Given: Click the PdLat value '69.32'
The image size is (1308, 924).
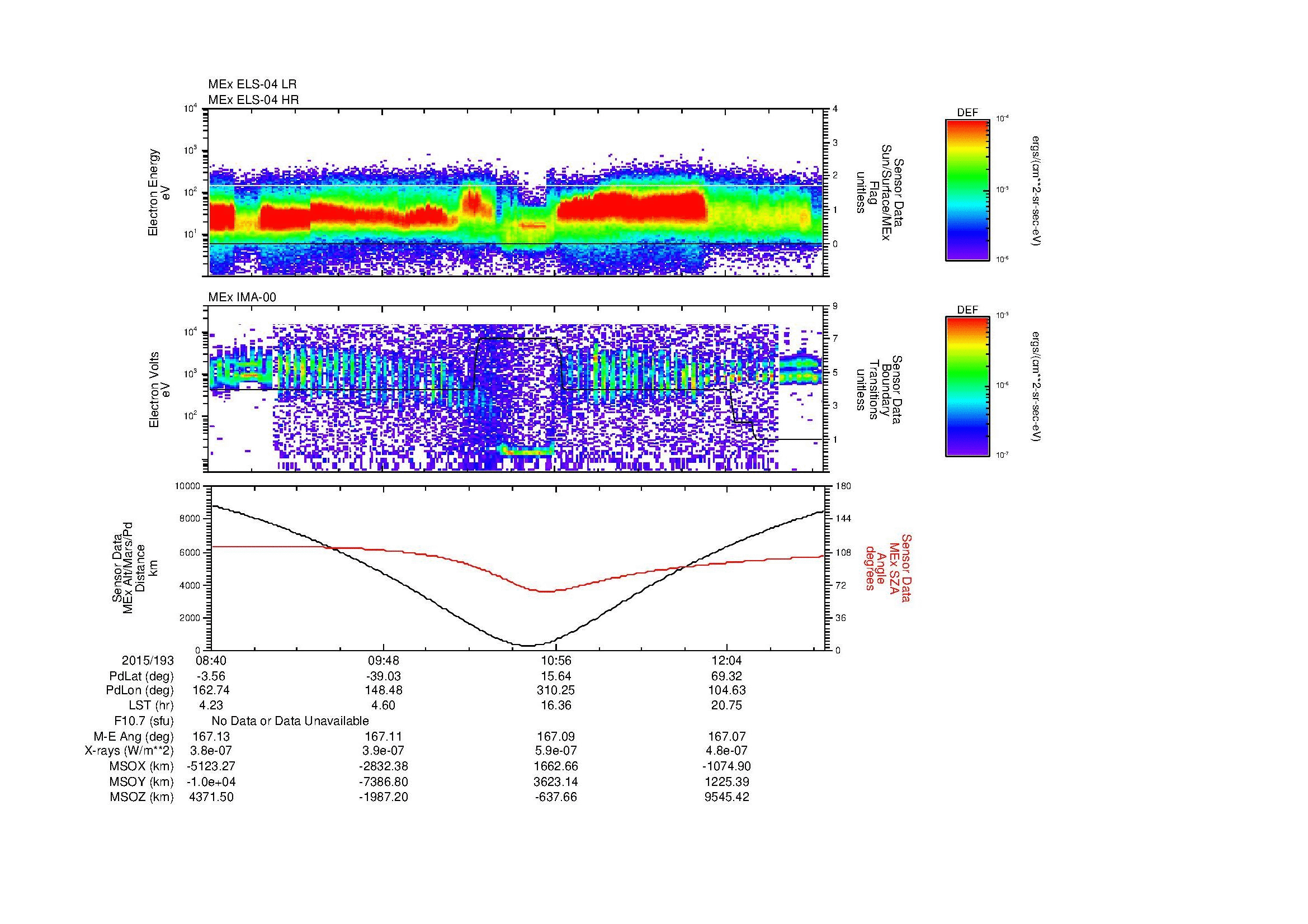Looking at the screenshot, I should 726,676.
